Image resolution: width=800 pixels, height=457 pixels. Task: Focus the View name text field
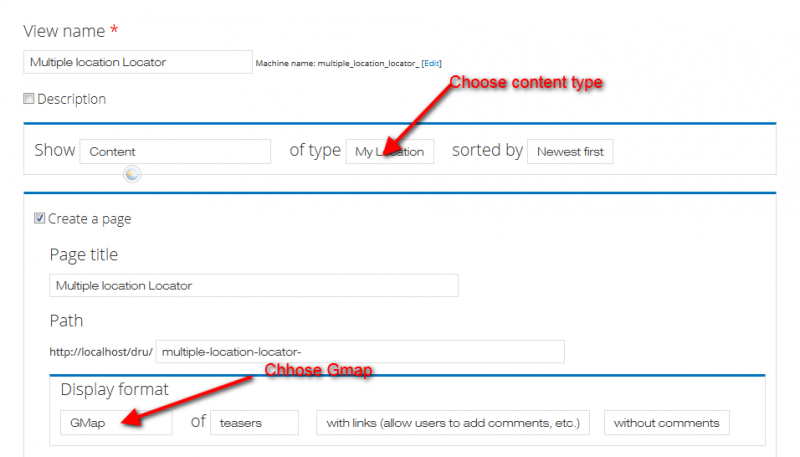(x=138, y=62)
